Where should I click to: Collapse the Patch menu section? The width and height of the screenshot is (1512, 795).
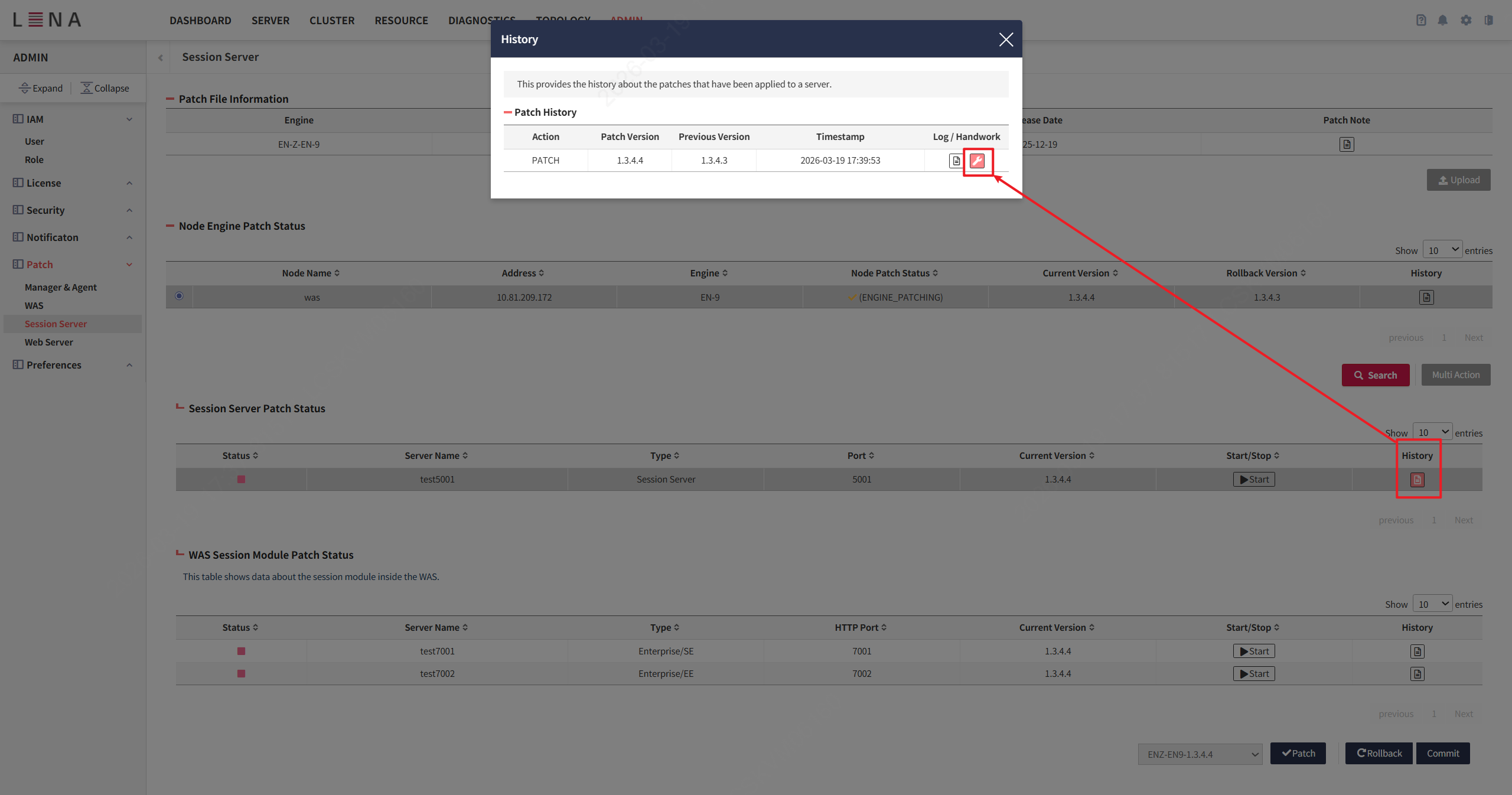pyautogui.click(x=72, y=265)
